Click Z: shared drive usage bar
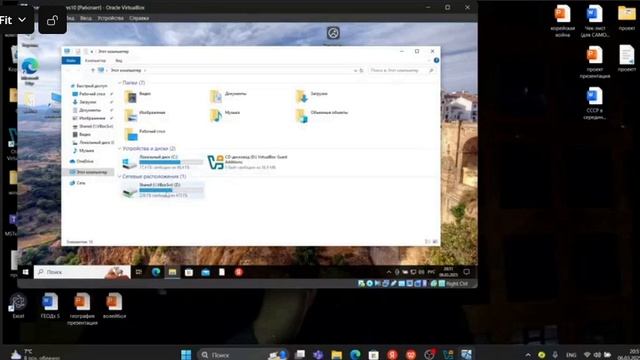 click(x=171, y=190)
